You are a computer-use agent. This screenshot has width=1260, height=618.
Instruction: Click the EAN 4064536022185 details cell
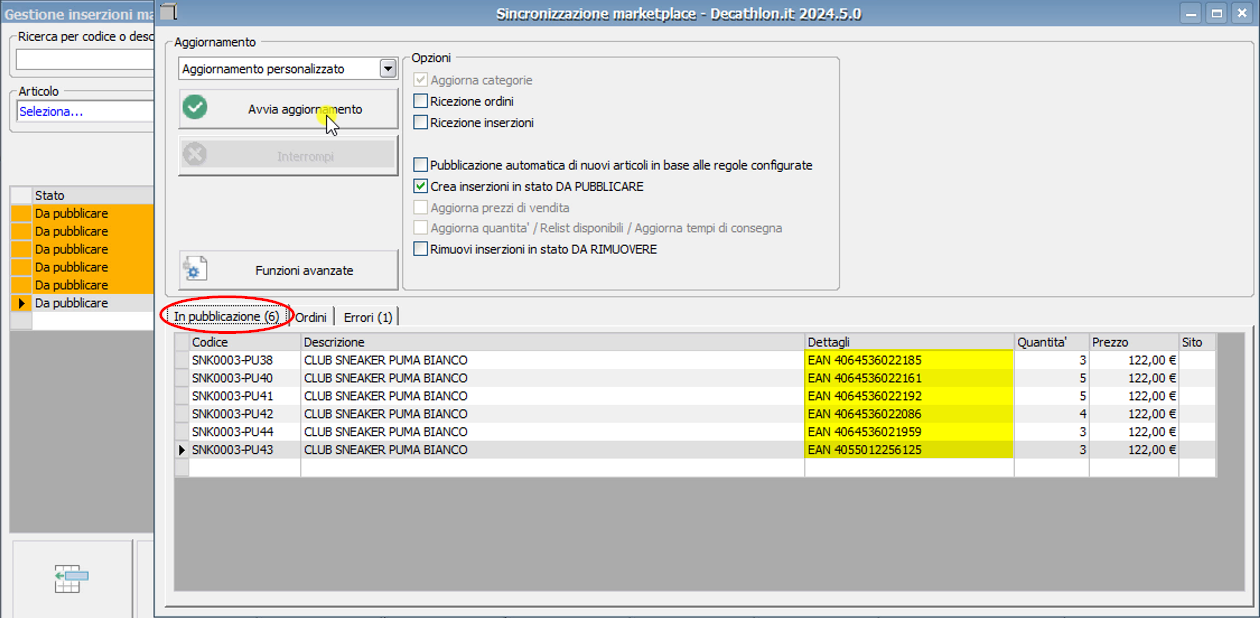(x=910, y=360)
